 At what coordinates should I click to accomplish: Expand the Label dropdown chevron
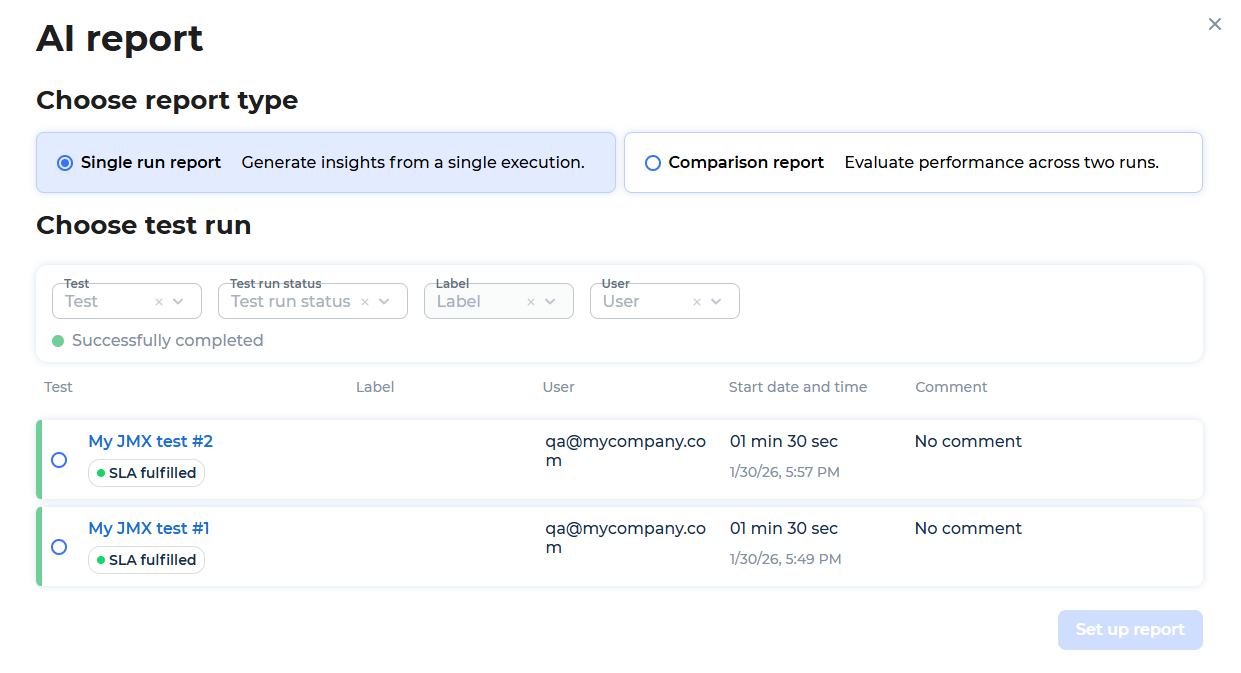[x=551, y=302]
